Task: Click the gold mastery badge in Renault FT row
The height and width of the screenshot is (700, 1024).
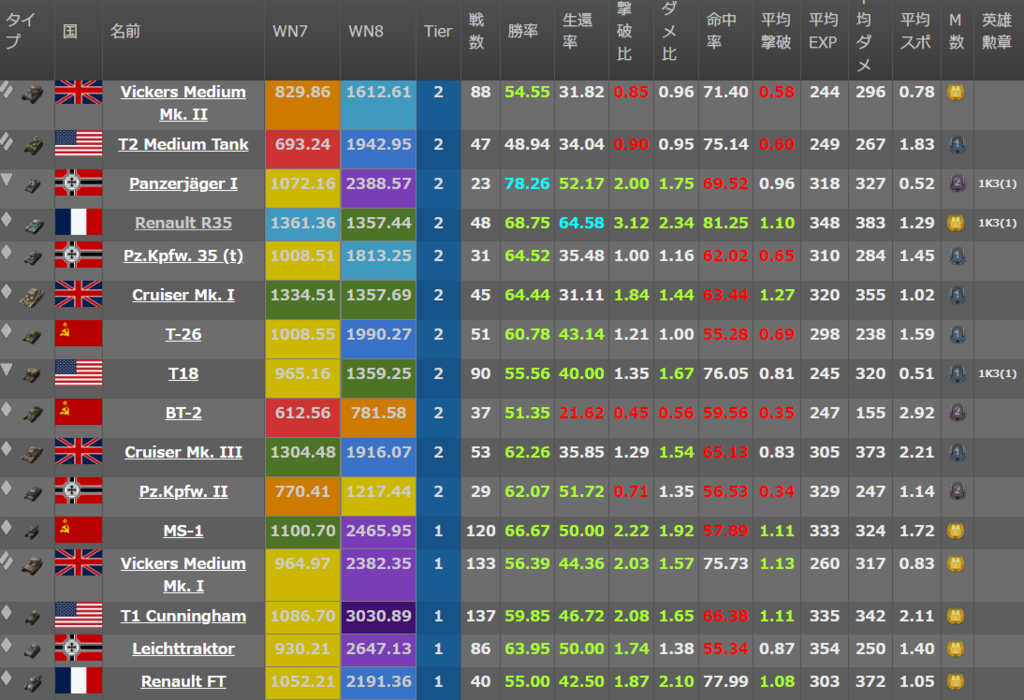Action: [x=956, y=681]
